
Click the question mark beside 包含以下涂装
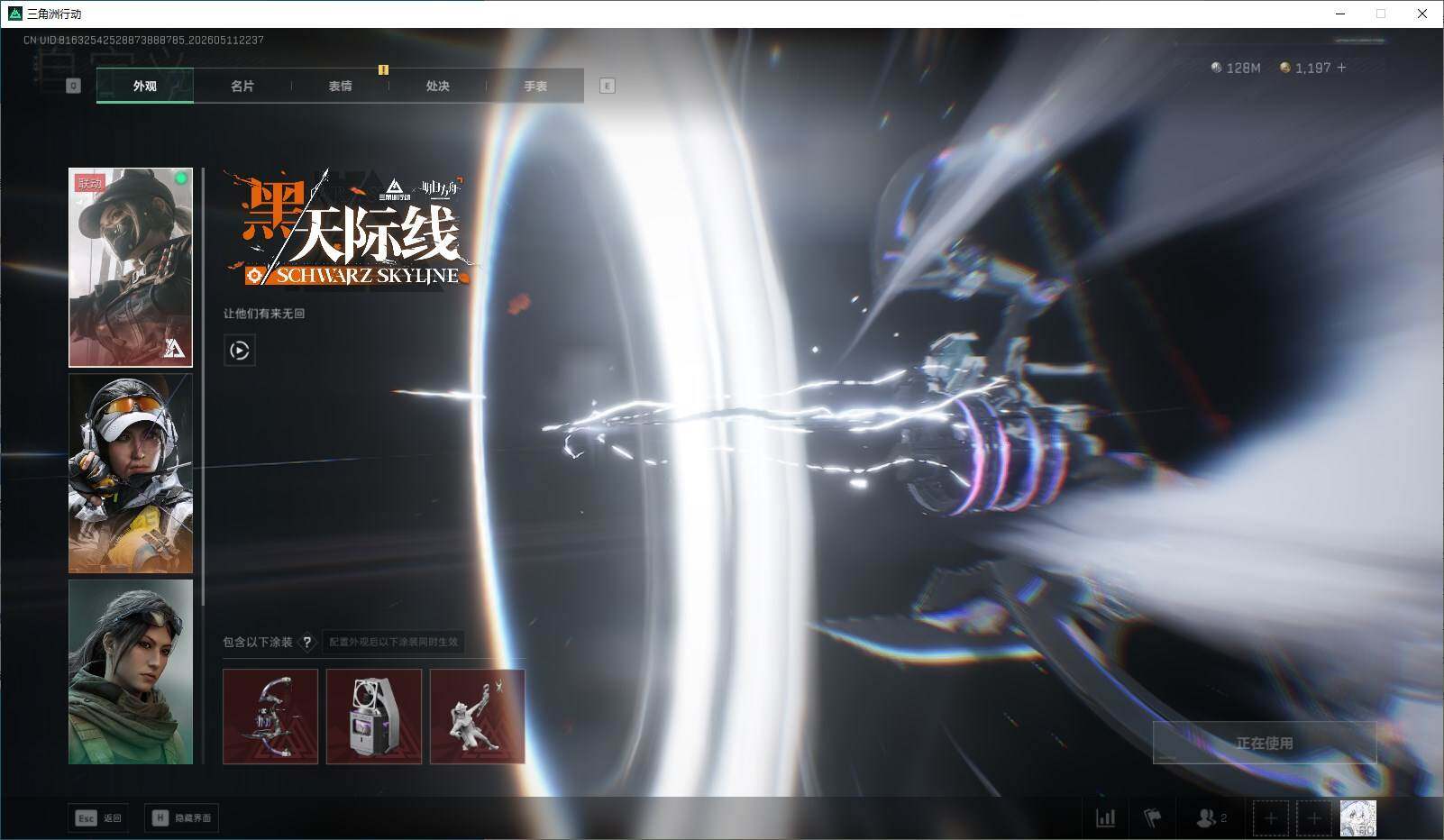(x=307, y=642)
